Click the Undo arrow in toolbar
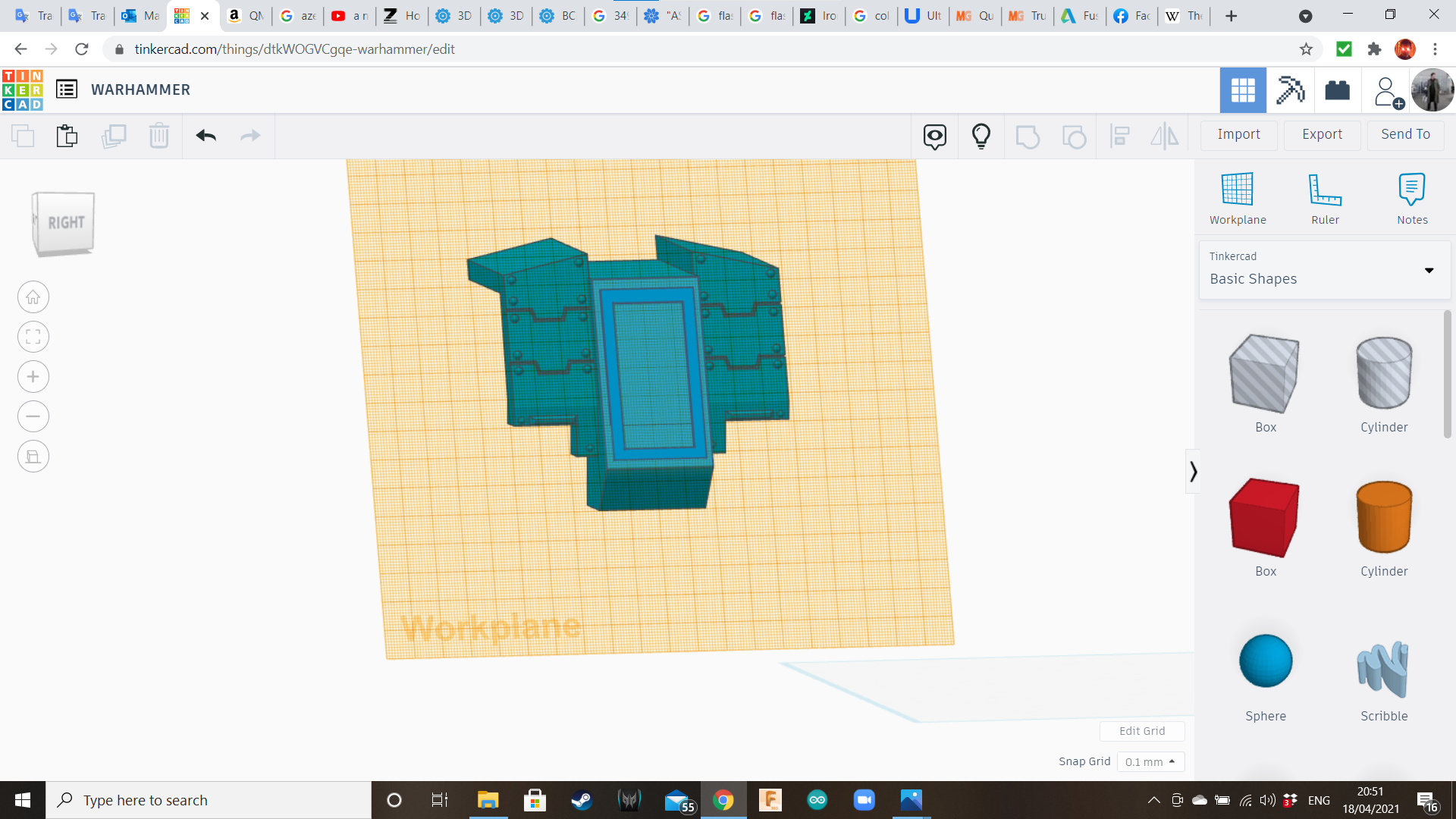 (206, 136)
